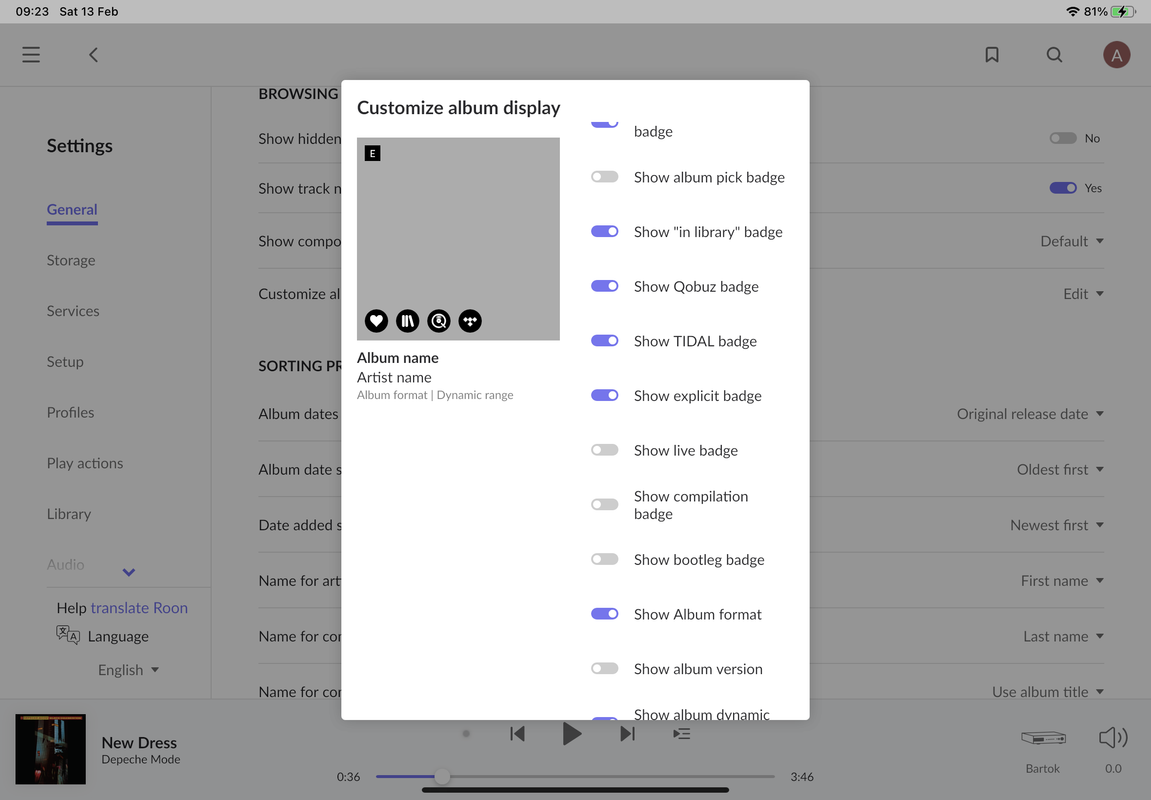
Task: Turn off Show TIDAL badge
Action: [605, 341]
